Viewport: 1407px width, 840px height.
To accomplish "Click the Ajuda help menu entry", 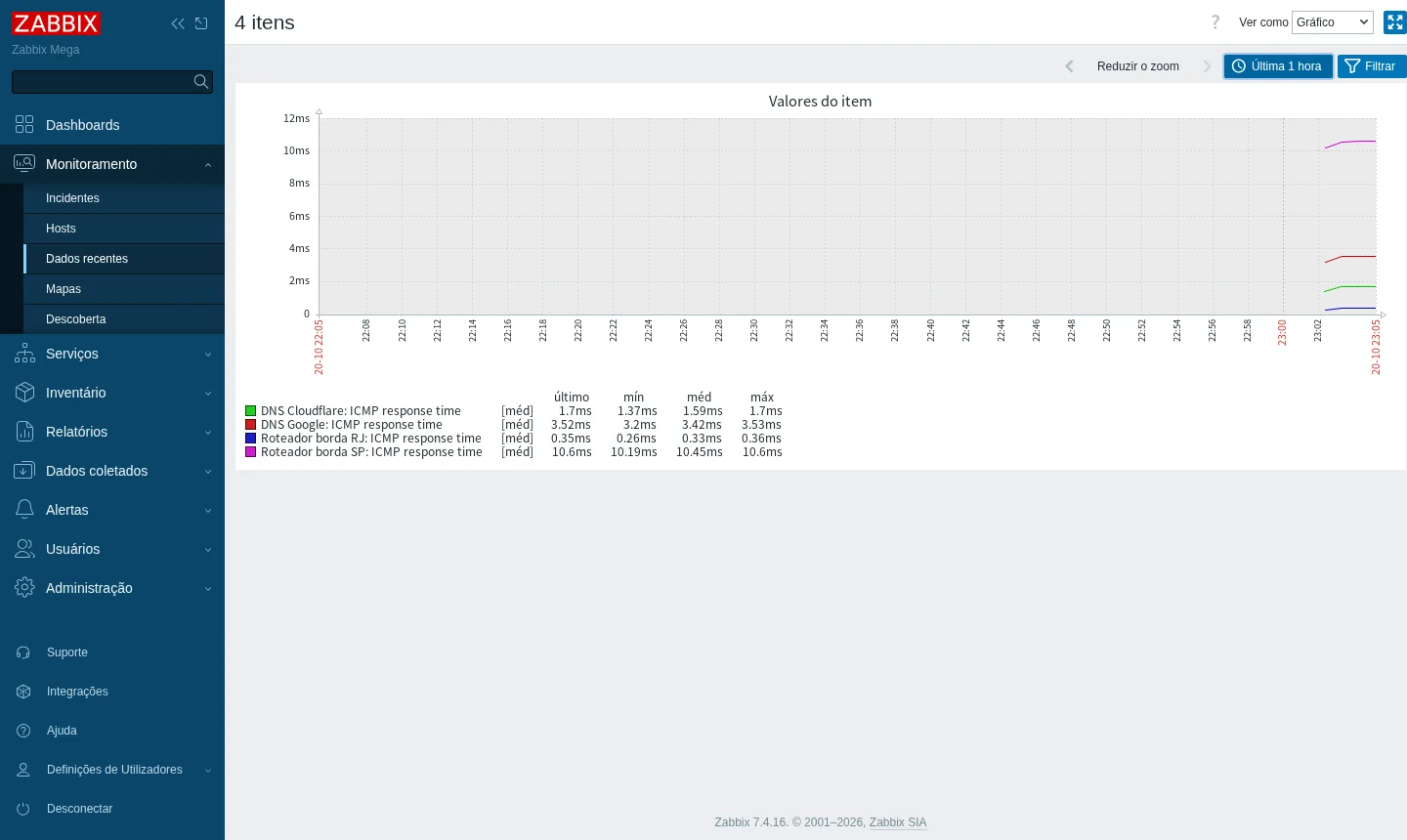I will point(112,731).
